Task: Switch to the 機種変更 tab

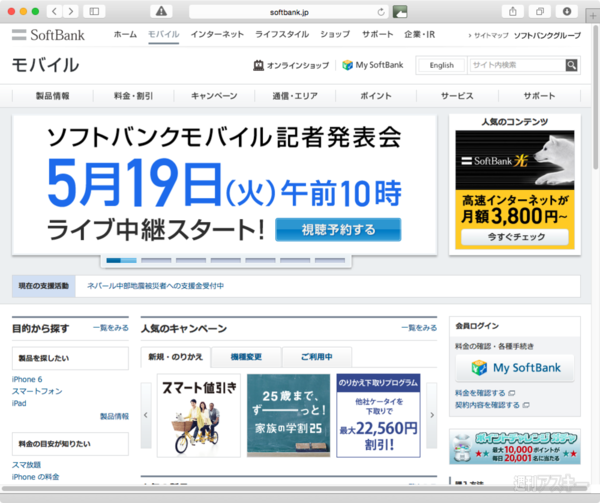Action: (x=246, y=357)
